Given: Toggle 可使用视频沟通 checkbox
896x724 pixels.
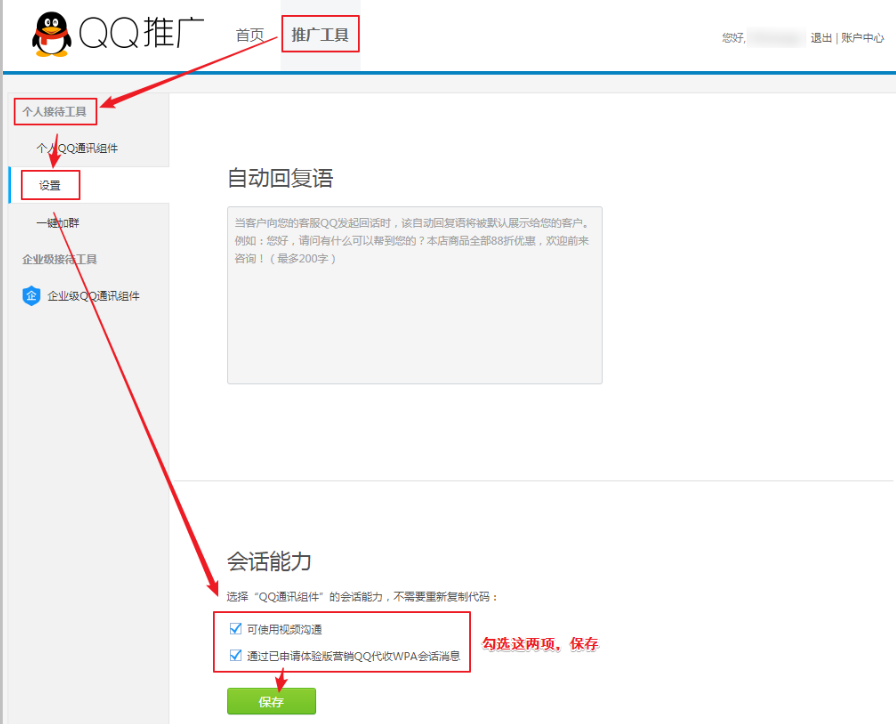Looking at the screenshot, I should click(235, 629).
